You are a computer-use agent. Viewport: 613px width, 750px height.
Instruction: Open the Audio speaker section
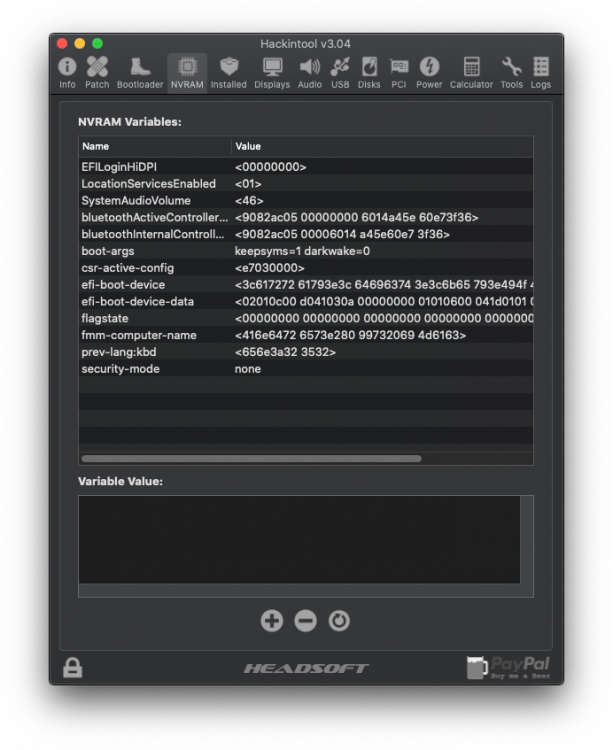point(309,73)
